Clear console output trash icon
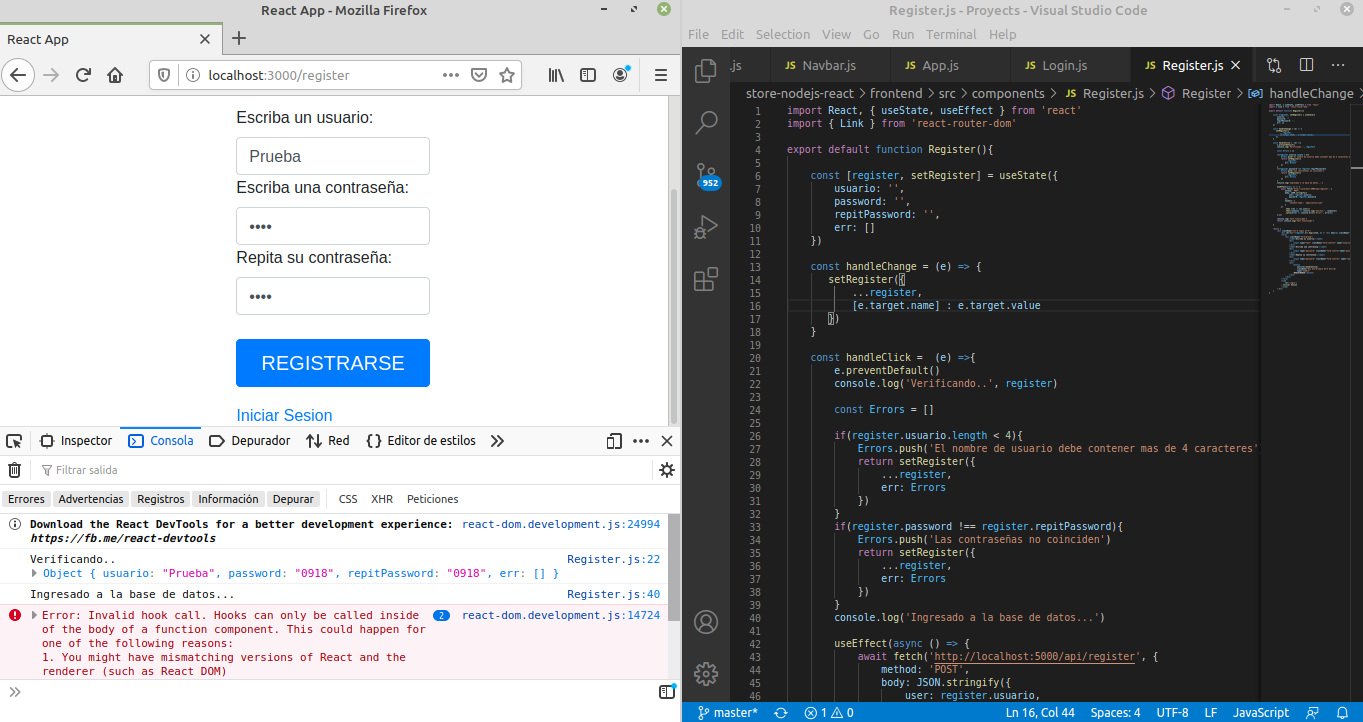Viewport: 1363px width, 722px height. tap(14, 470)
